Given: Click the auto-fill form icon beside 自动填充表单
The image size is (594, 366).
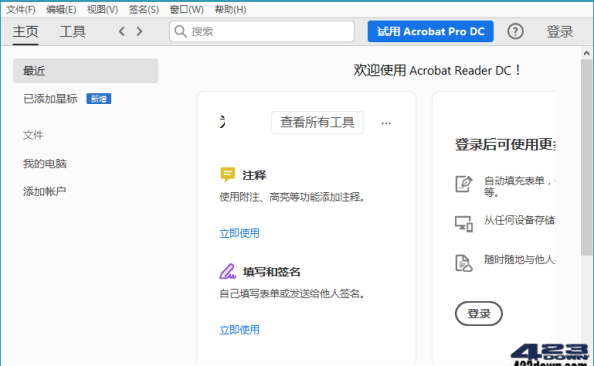Looking at the screenshot, I should pyautogui.click(x=464, y=184).
